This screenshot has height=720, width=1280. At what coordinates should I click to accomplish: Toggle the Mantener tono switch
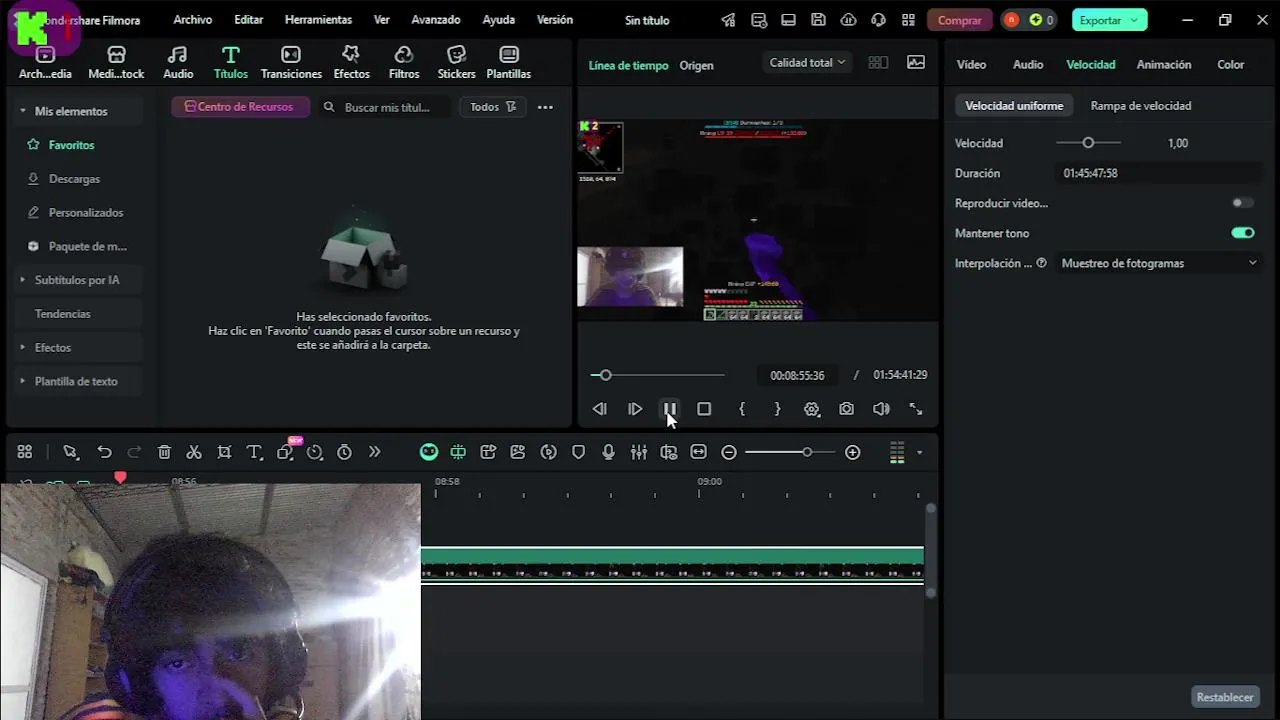(1243, 233)
